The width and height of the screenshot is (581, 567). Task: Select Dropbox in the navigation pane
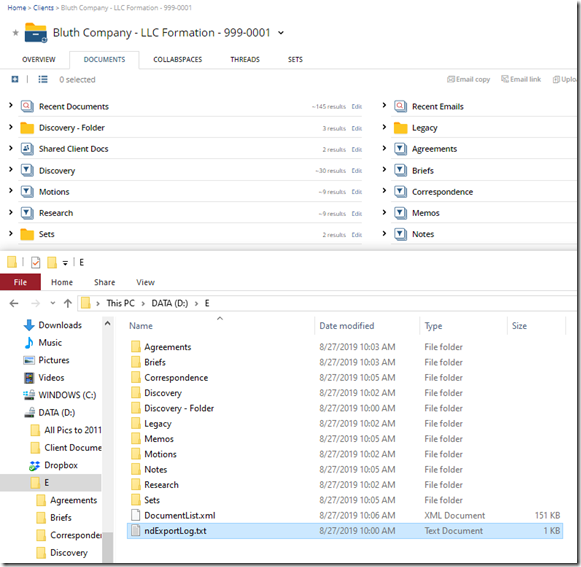tap(61, 465)
